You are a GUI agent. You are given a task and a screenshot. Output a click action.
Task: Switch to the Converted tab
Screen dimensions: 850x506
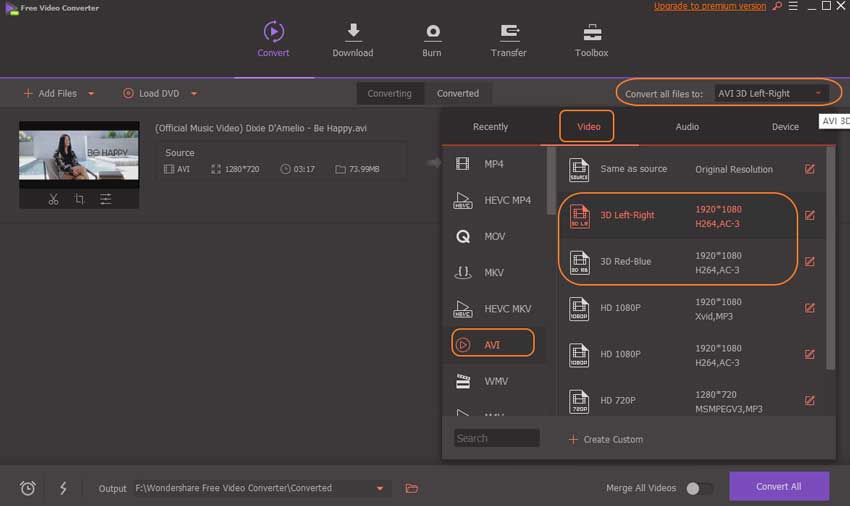click(458, 93)
